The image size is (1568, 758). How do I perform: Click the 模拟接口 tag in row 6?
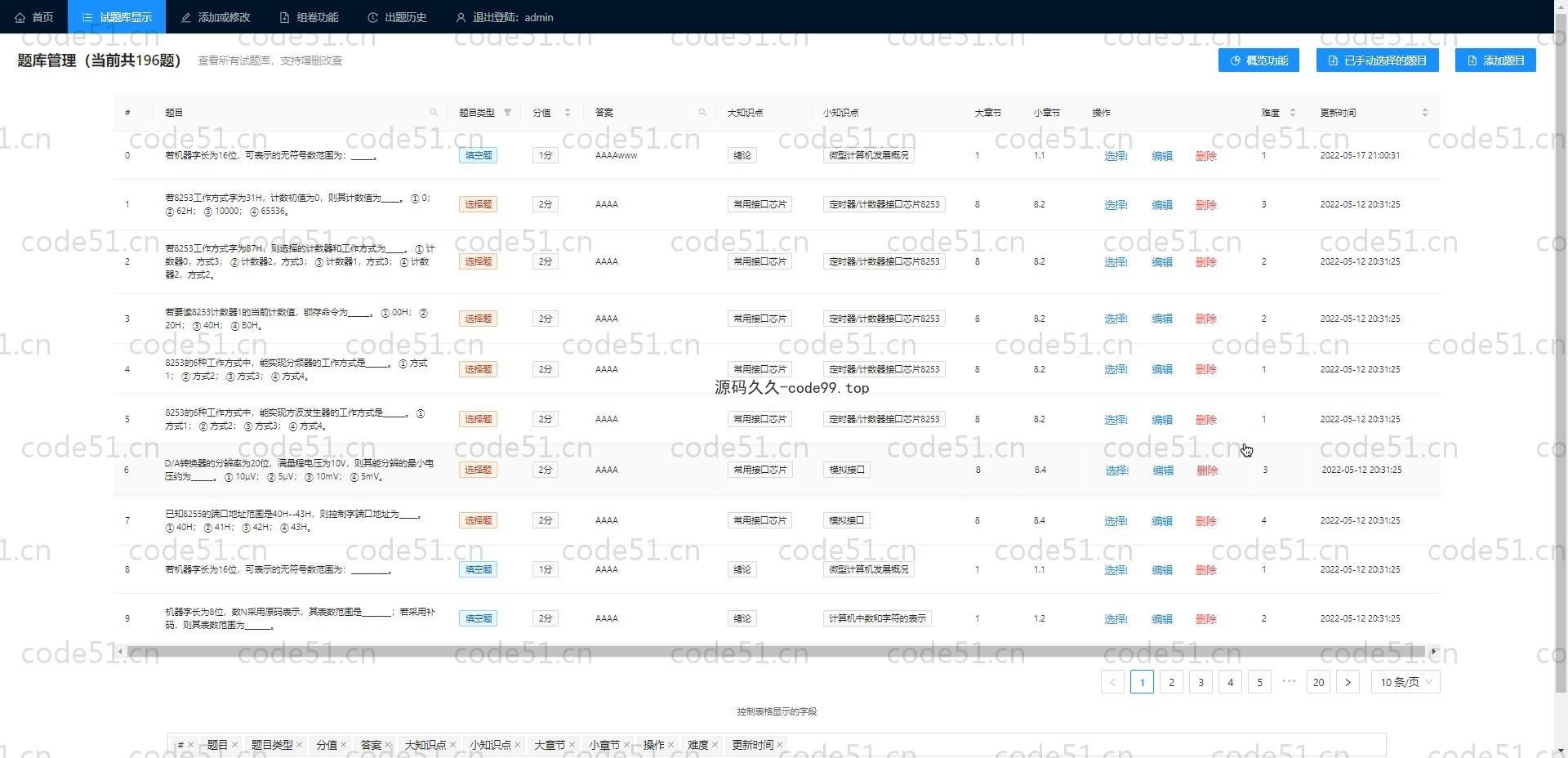coord(846,470)
